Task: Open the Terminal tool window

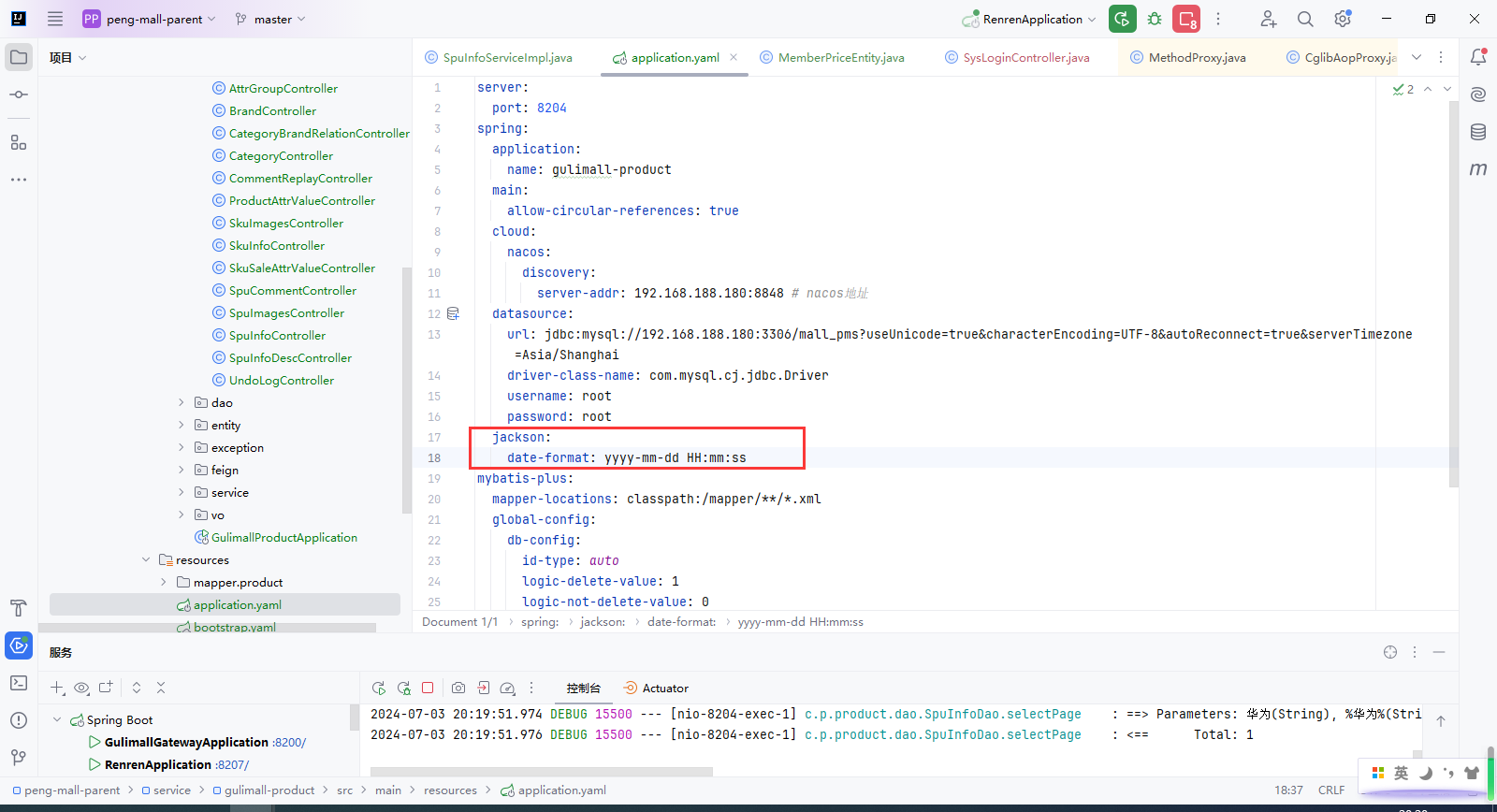Action: [19, 683]
